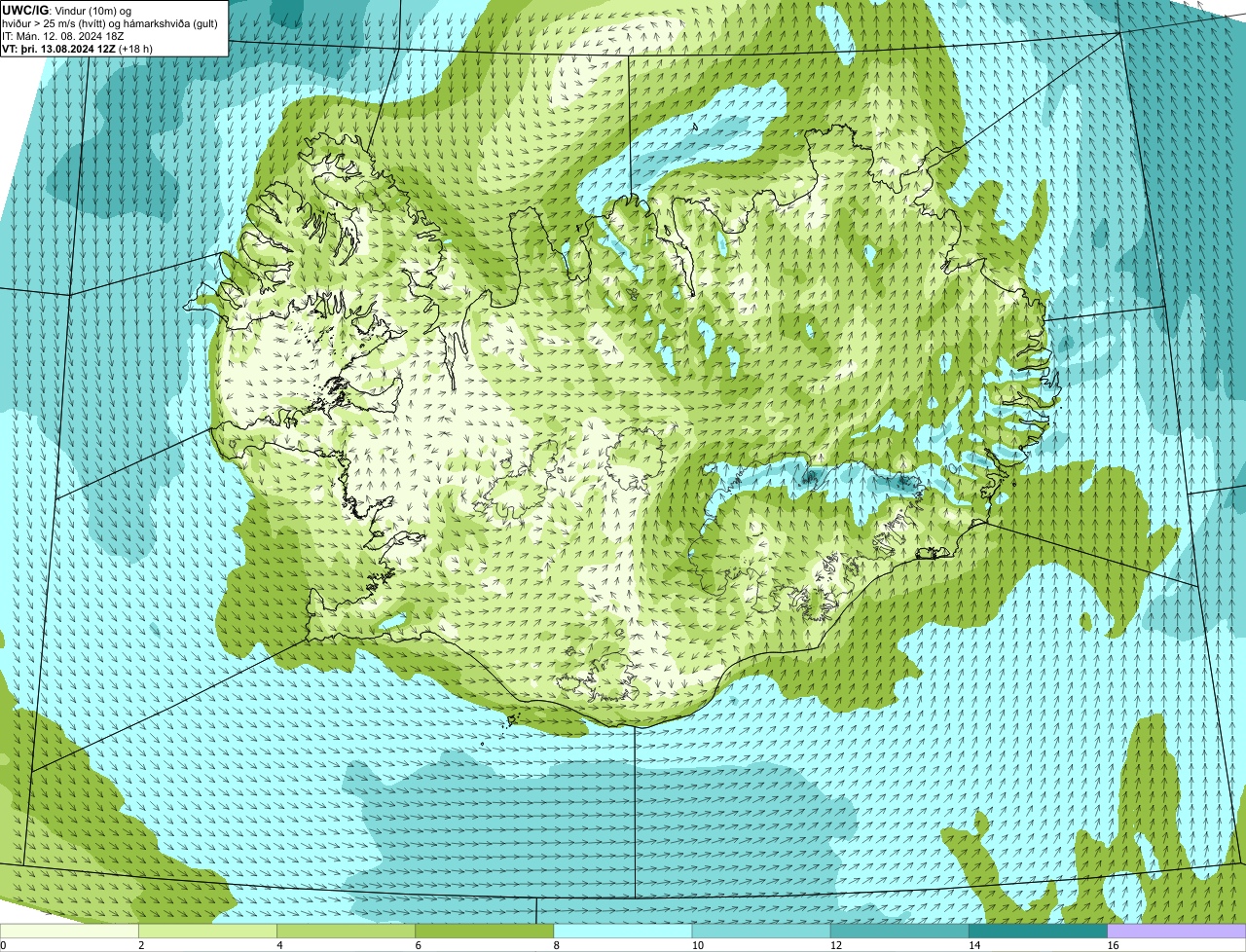Click the dark teal 14–16 m/s legend swatch
This screenshot has height=952, width=1246.
point(1039,931)
